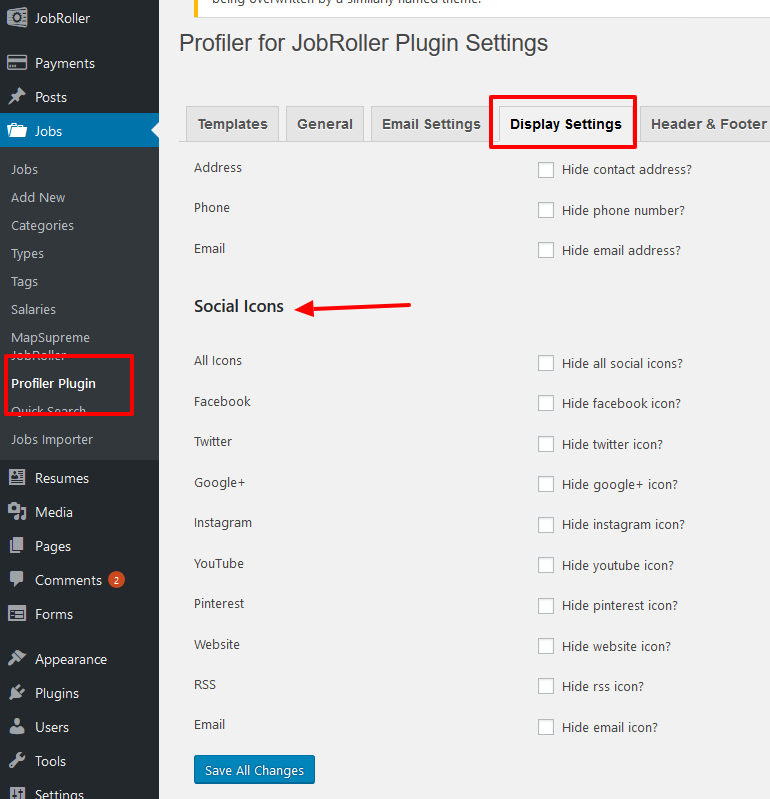The width and height of the screenshot is (770, 799).
Task: Open Settings menu item
Action: pyautogui.click(x=59, y=793)
